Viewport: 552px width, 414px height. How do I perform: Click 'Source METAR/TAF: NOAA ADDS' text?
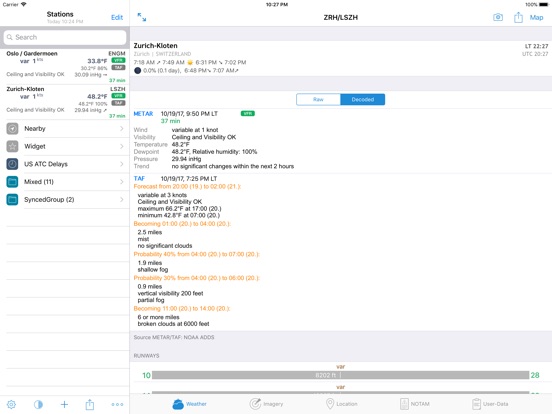pos(174,337)
